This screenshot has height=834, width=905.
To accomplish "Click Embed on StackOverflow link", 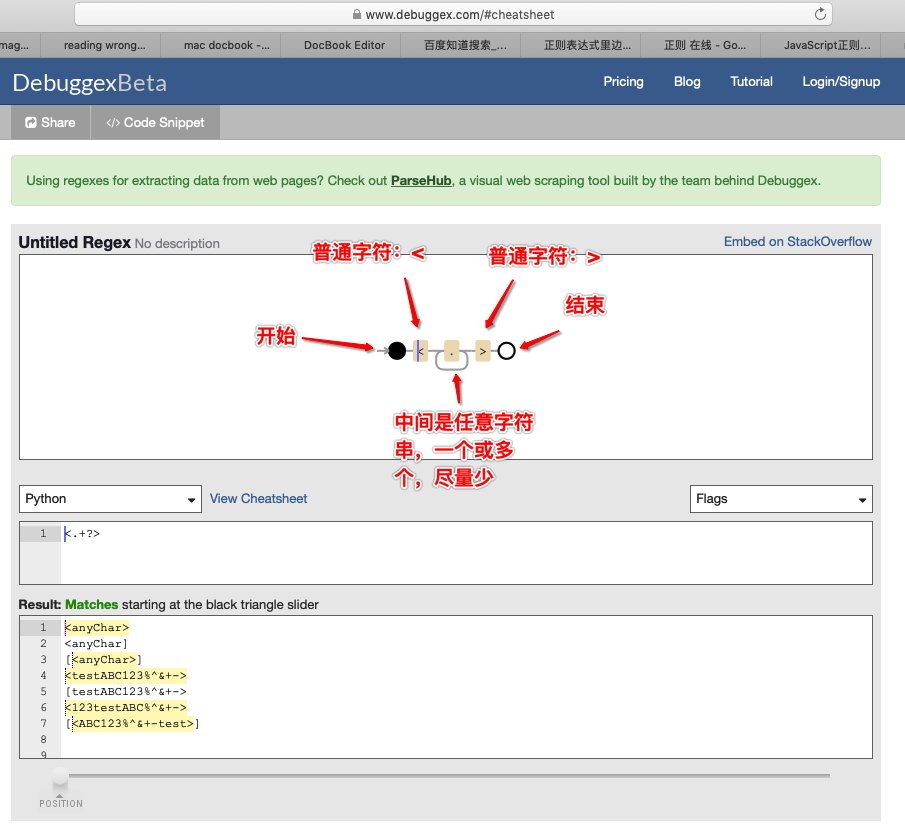I will coord(798,241).
